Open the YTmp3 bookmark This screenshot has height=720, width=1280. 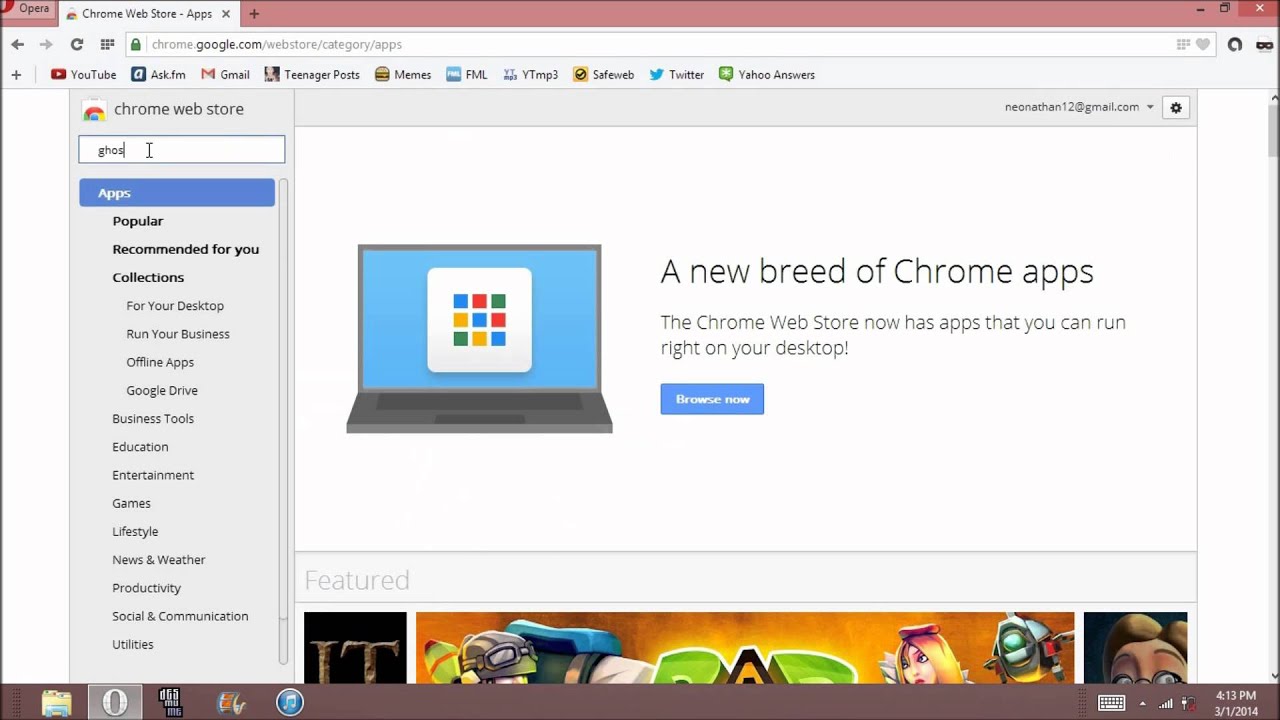[530, 74]
